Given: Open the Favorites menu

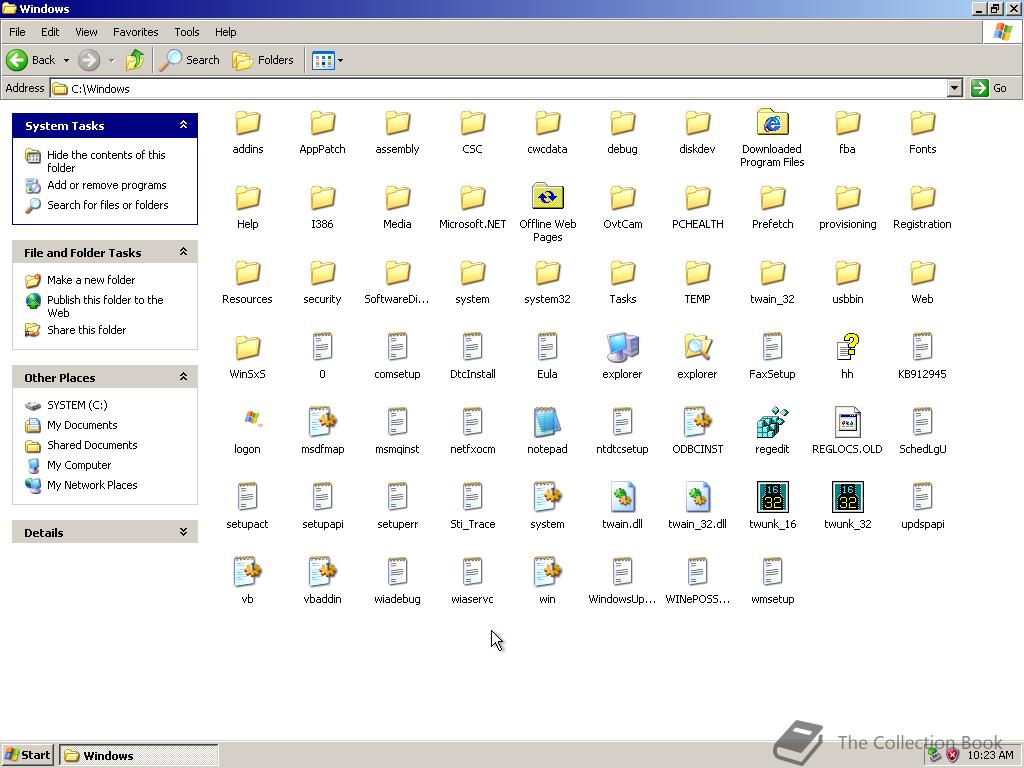Looking at the screenshot, I should pos(135,32).
